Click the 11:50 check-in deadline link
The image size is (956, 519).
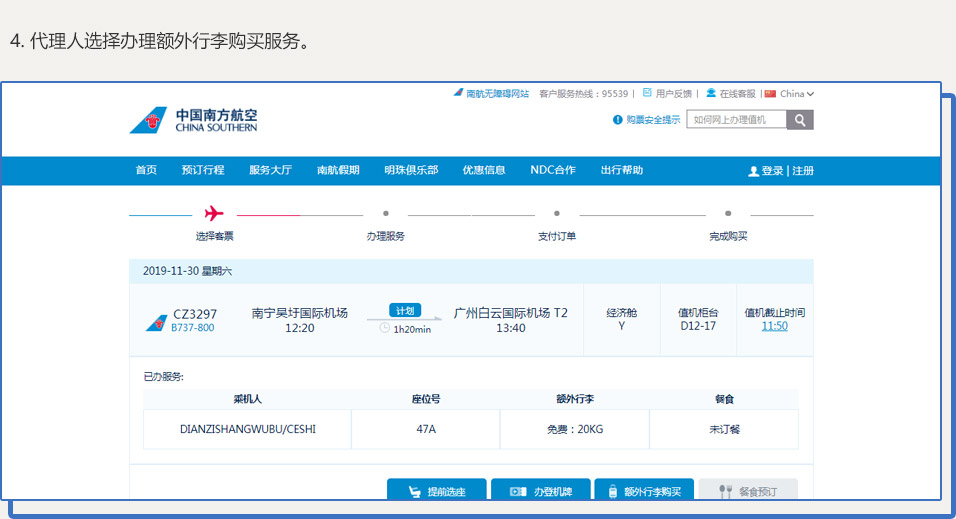coord(774,326)
